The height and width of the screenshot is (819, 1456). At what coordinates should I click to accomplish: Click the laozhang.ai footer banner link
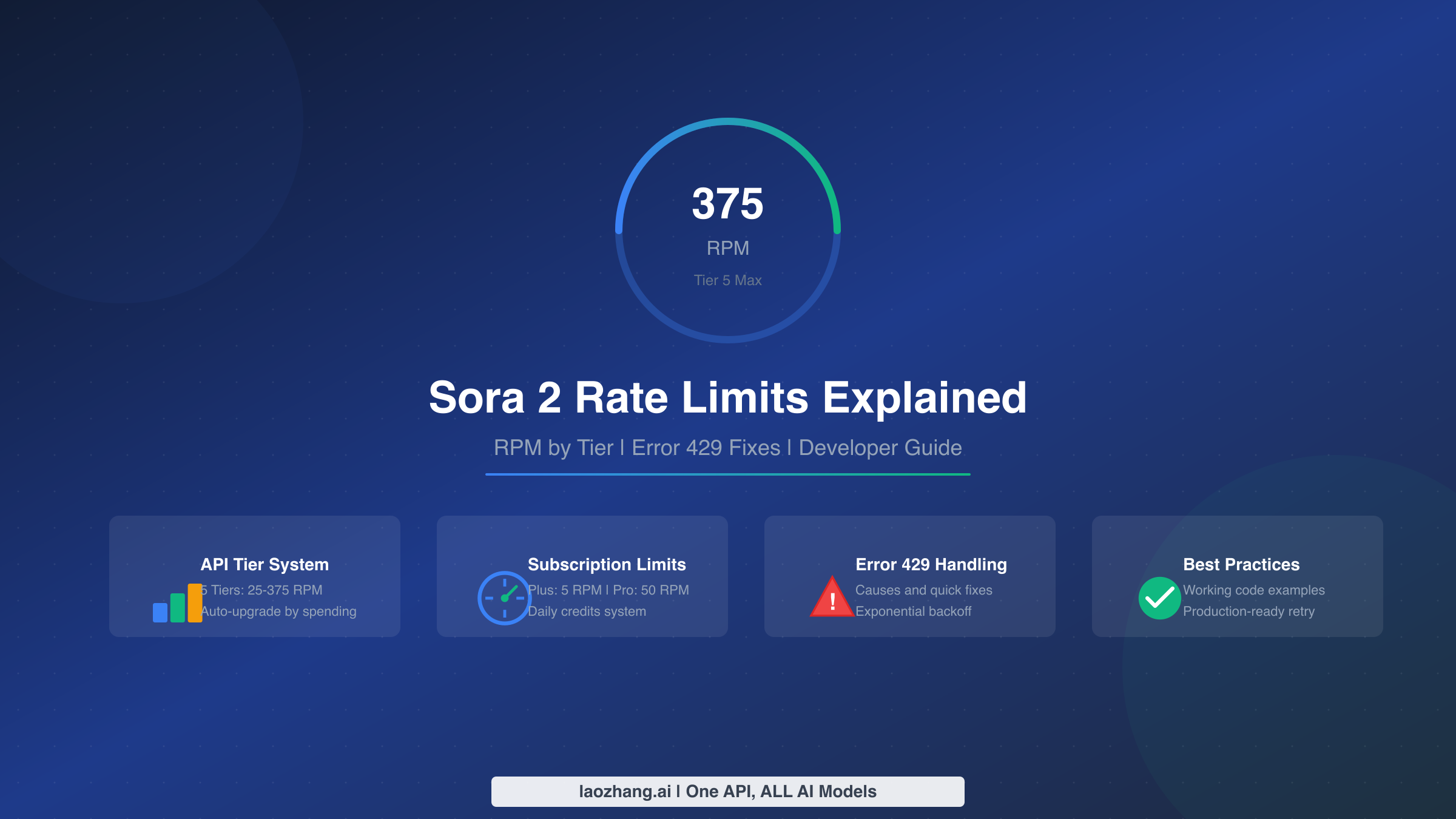point(727,791)
